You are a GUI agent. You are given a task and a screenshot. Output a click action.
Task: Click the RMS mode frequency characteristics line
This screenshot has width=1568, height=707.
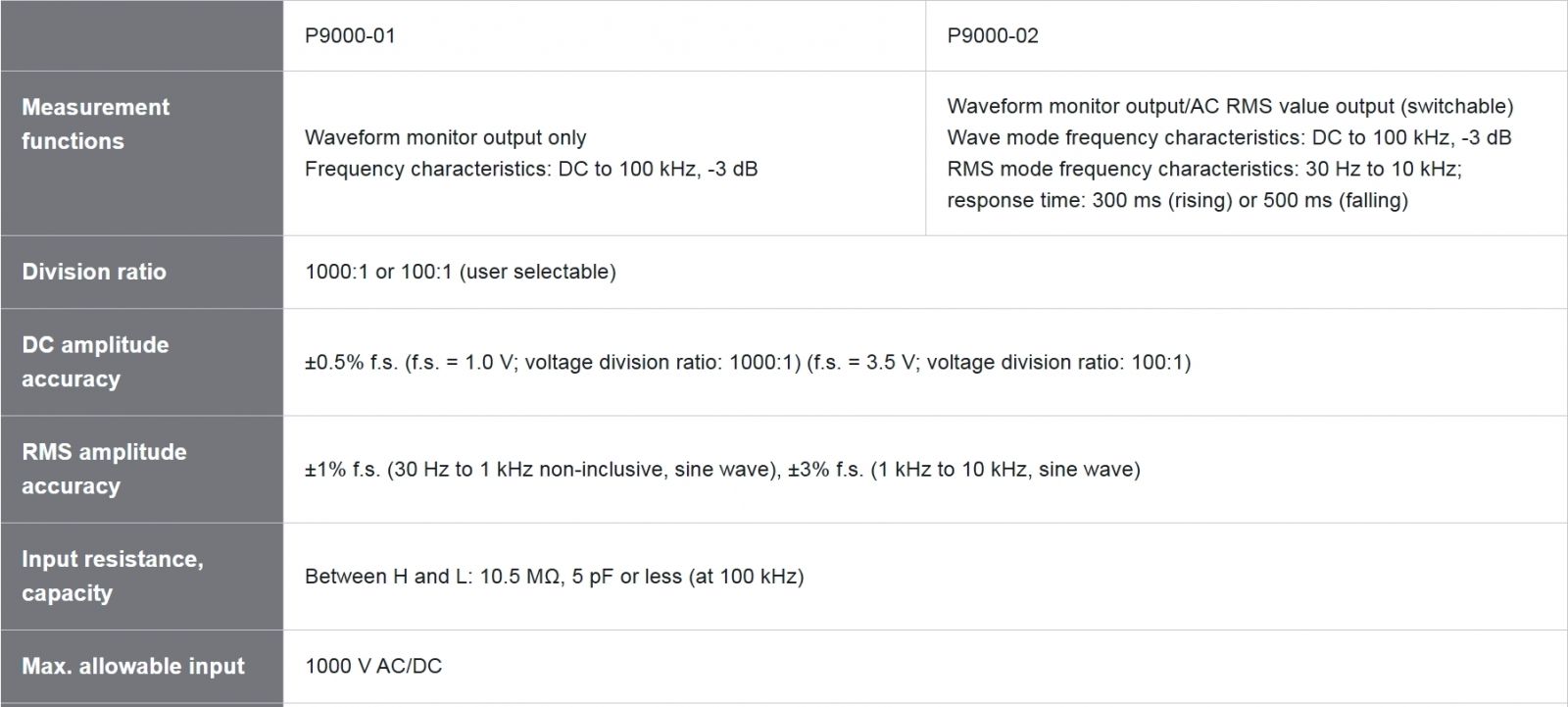coord(1203,169)
